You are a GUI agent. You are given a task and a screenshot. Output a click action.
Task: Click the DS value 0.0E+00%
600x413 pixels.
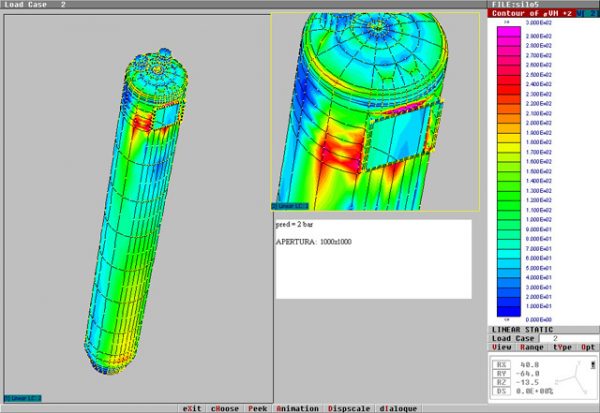(x=535, y=391)
